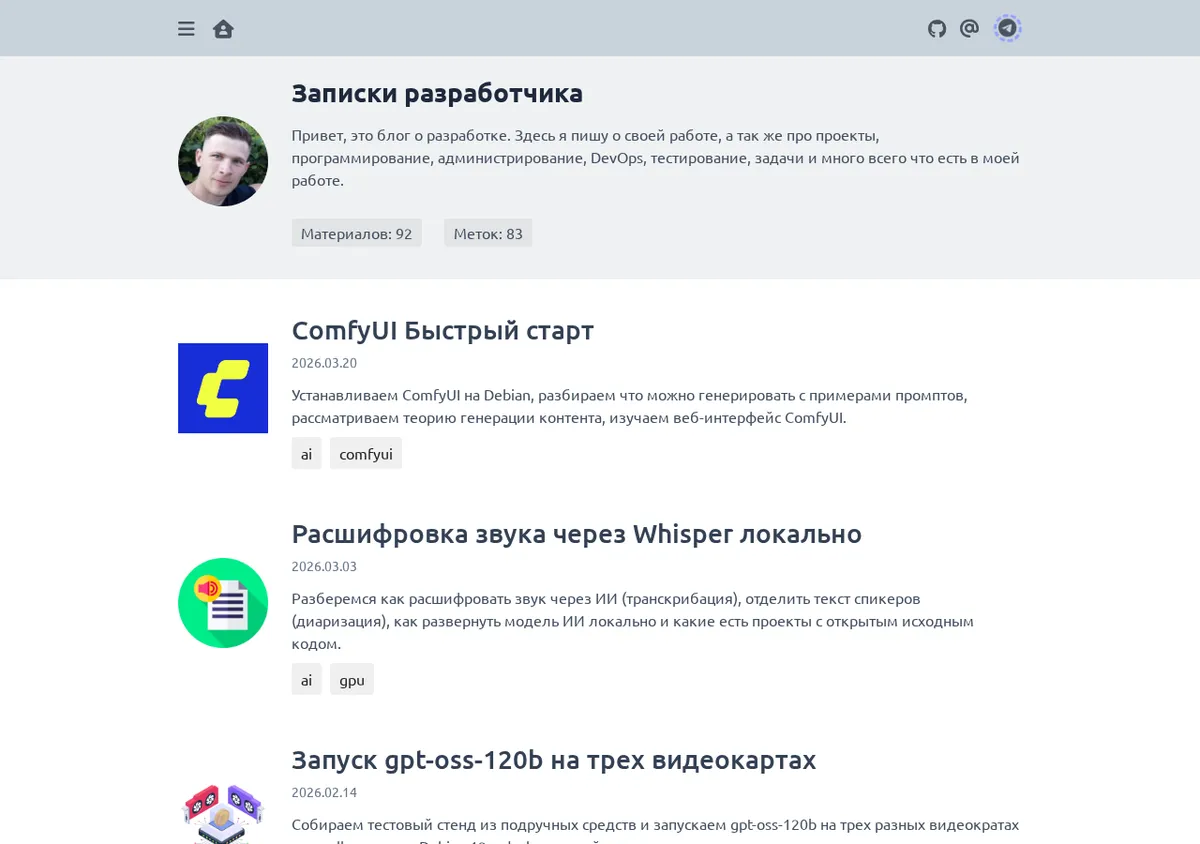
Task: Click the 2026.03.20 post date
Action: [324, 363]
